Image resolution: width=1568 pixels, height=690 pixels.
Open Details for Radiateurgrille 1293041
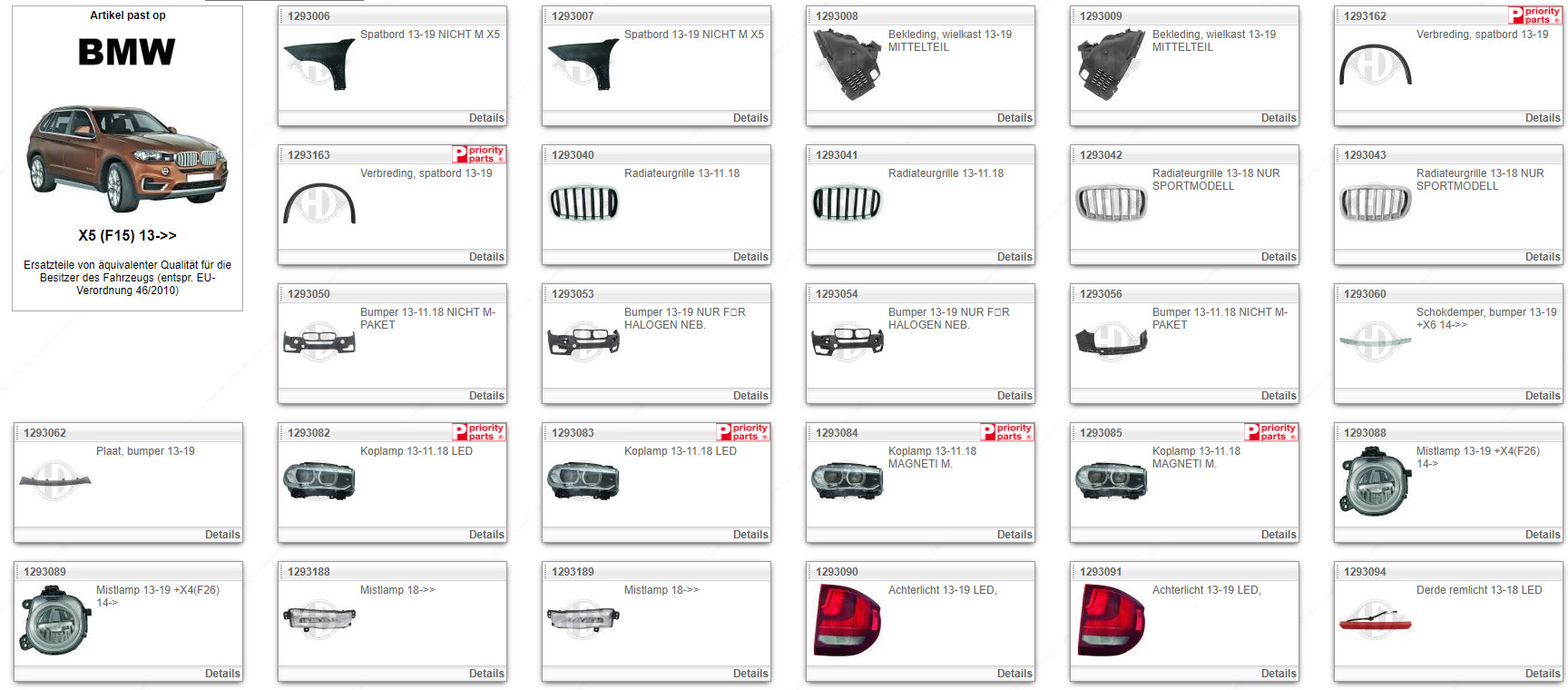coord(1014,257)
